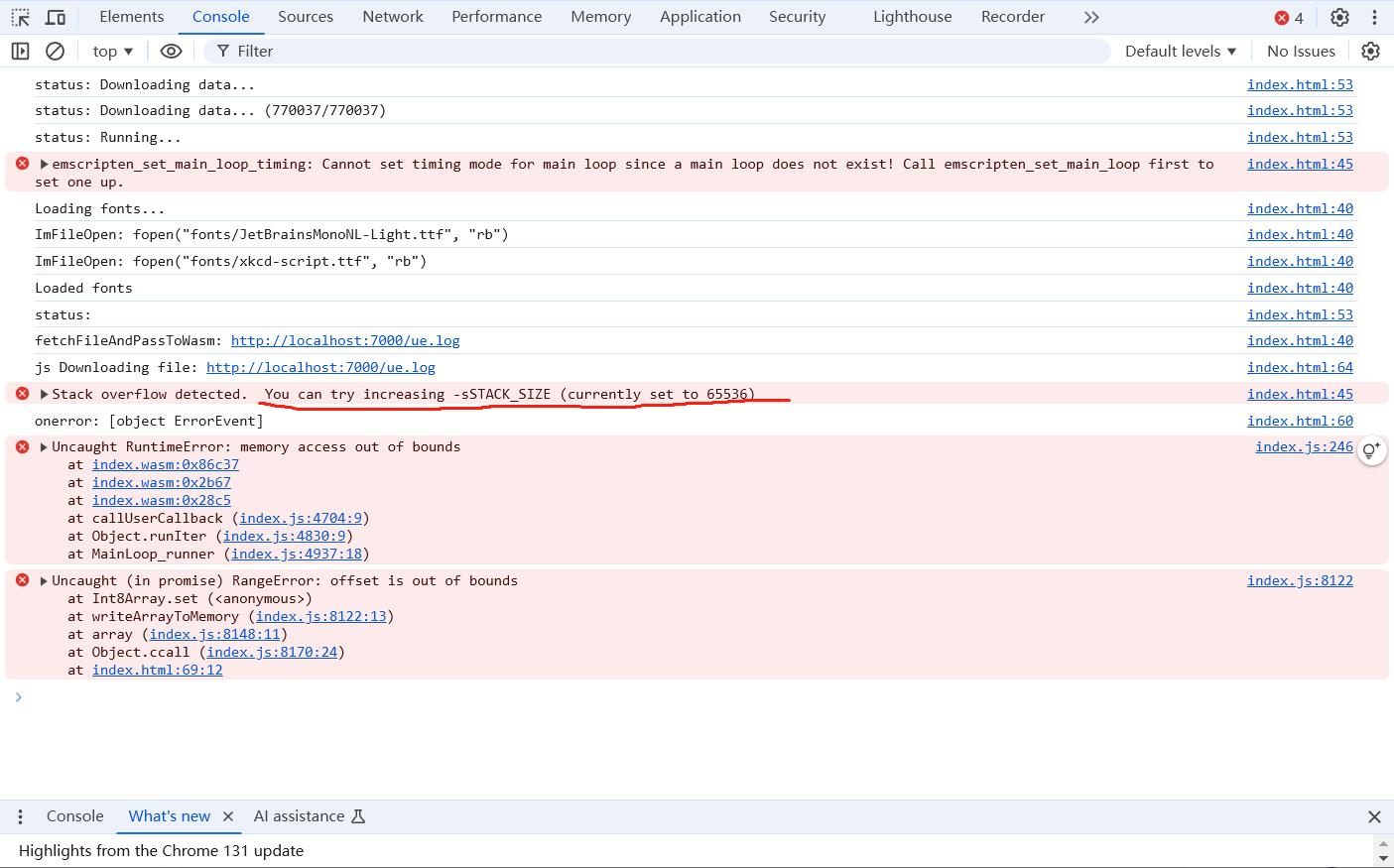Open Console settings gear beside No Issues
The image size is (1394, 868).
click(x=1370, y=51)
